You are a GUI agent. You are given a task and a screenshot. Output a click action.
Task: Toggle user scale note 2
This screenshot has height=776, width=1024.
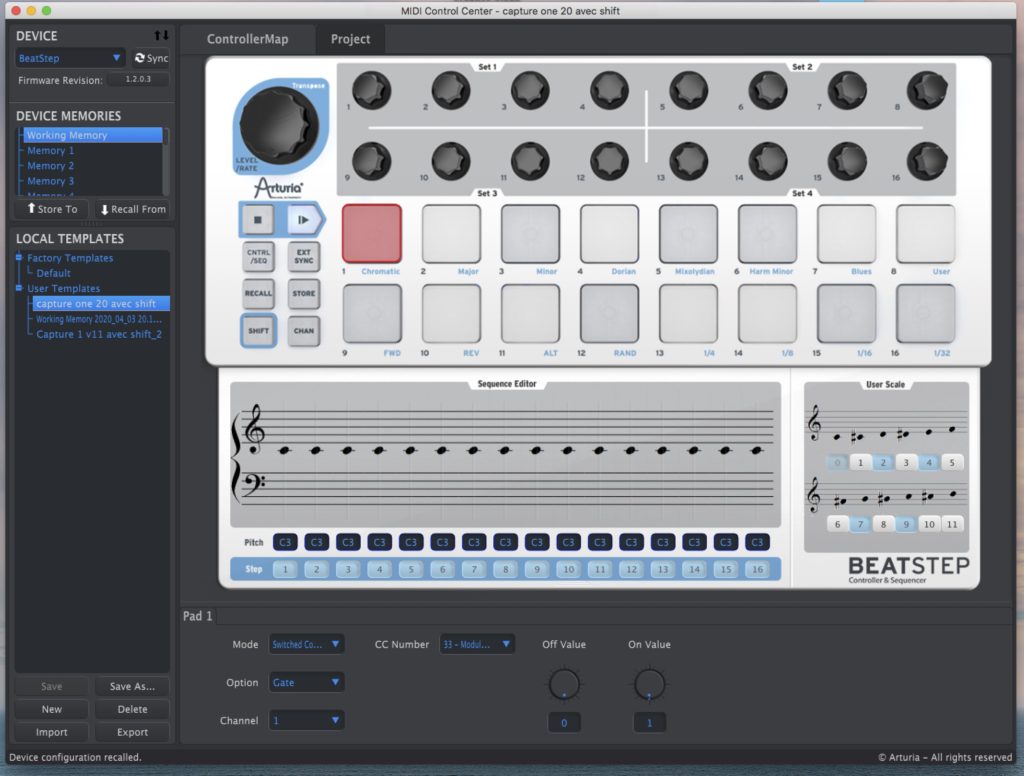(883, 462)
